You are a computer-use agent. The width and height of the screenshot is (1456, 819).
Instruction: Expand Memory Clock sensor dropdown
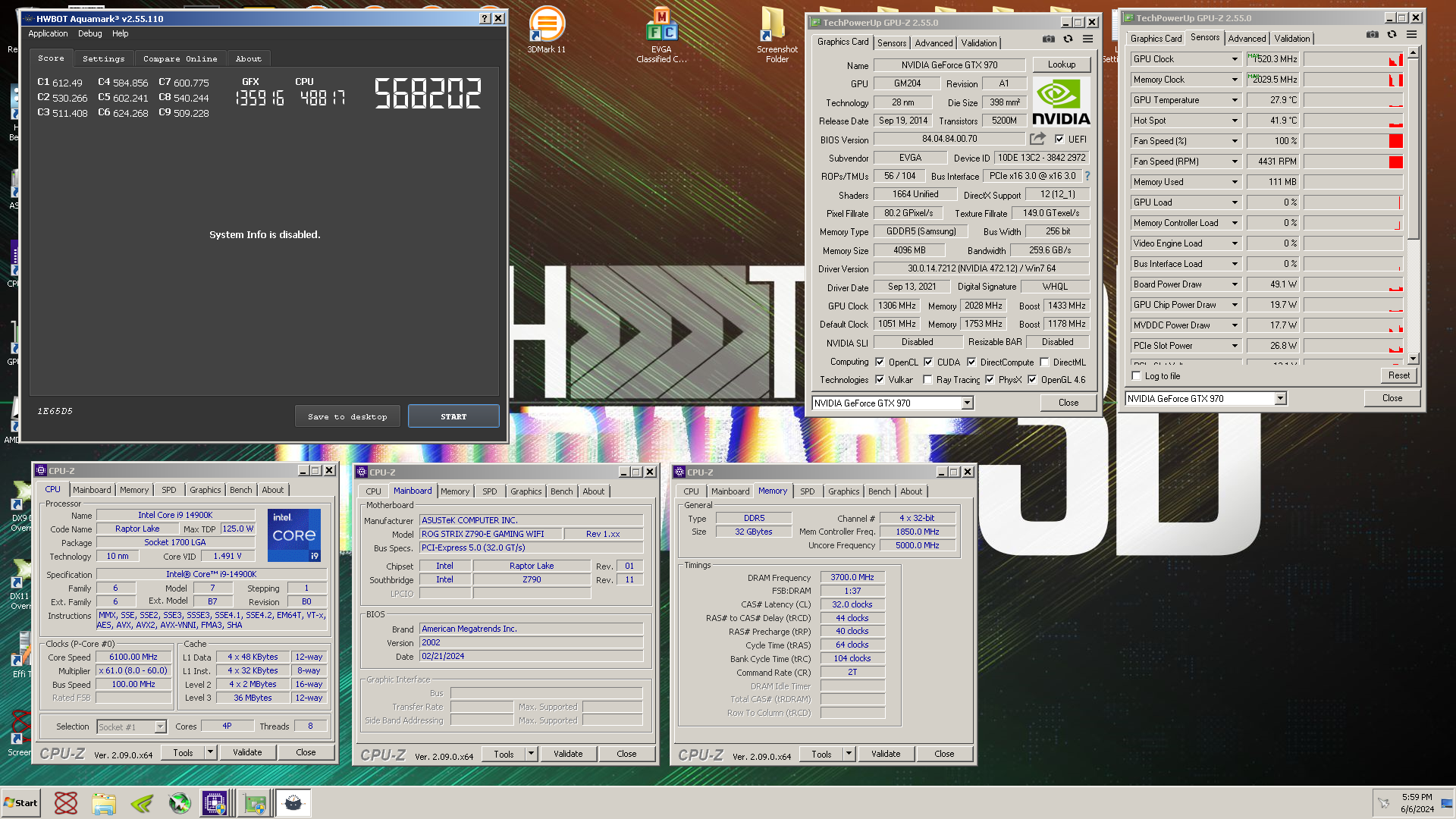[x=1235, y=80]
